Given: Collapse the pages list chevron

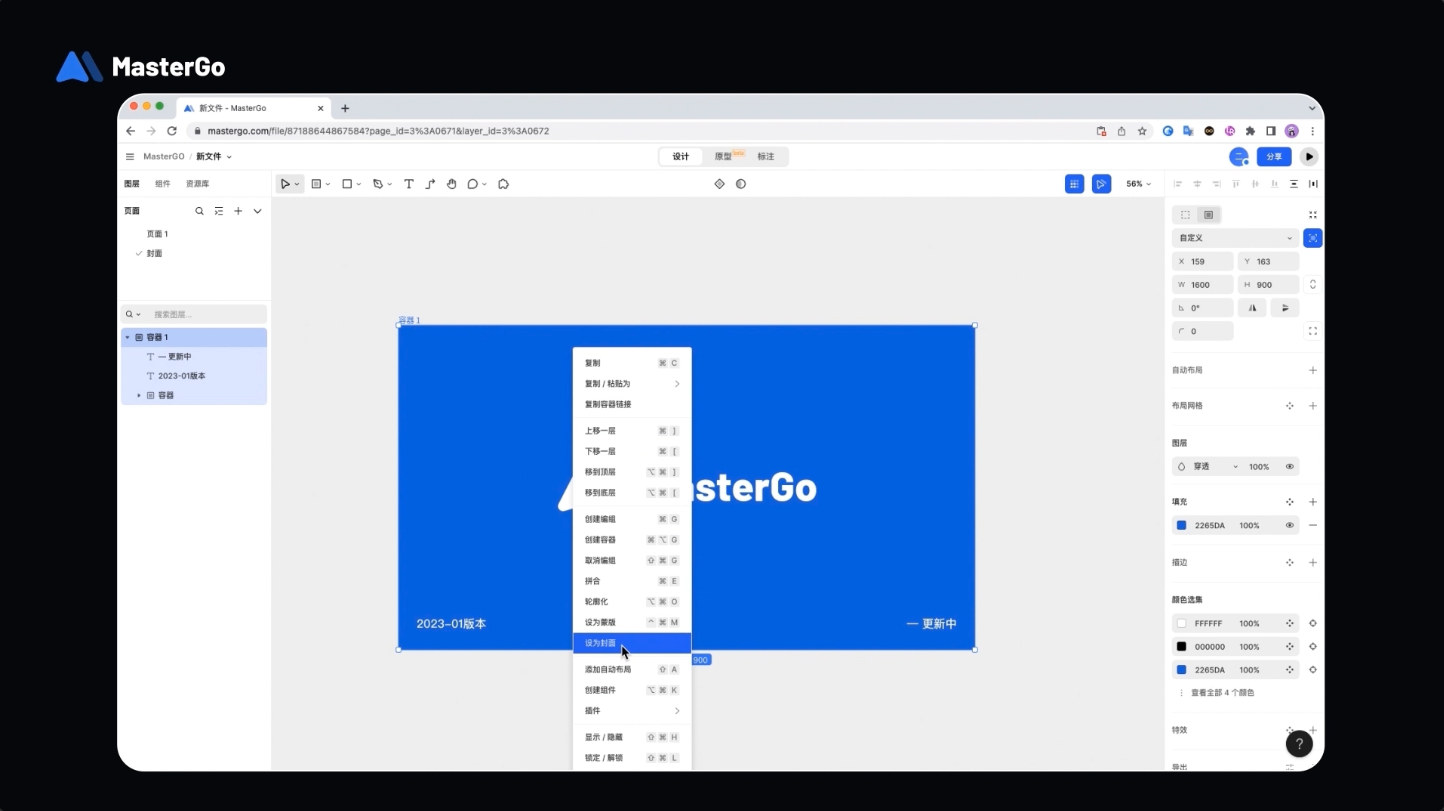Looking at the screenshot, I should [257, 211].
